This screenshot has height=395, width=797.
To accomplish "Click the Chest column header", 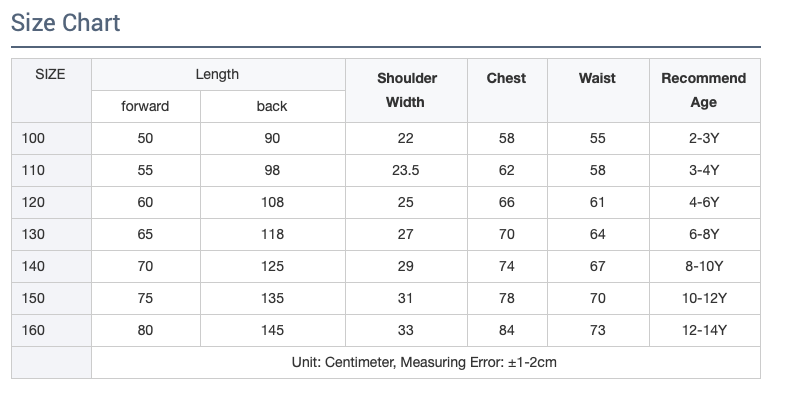I will point(507,90).
